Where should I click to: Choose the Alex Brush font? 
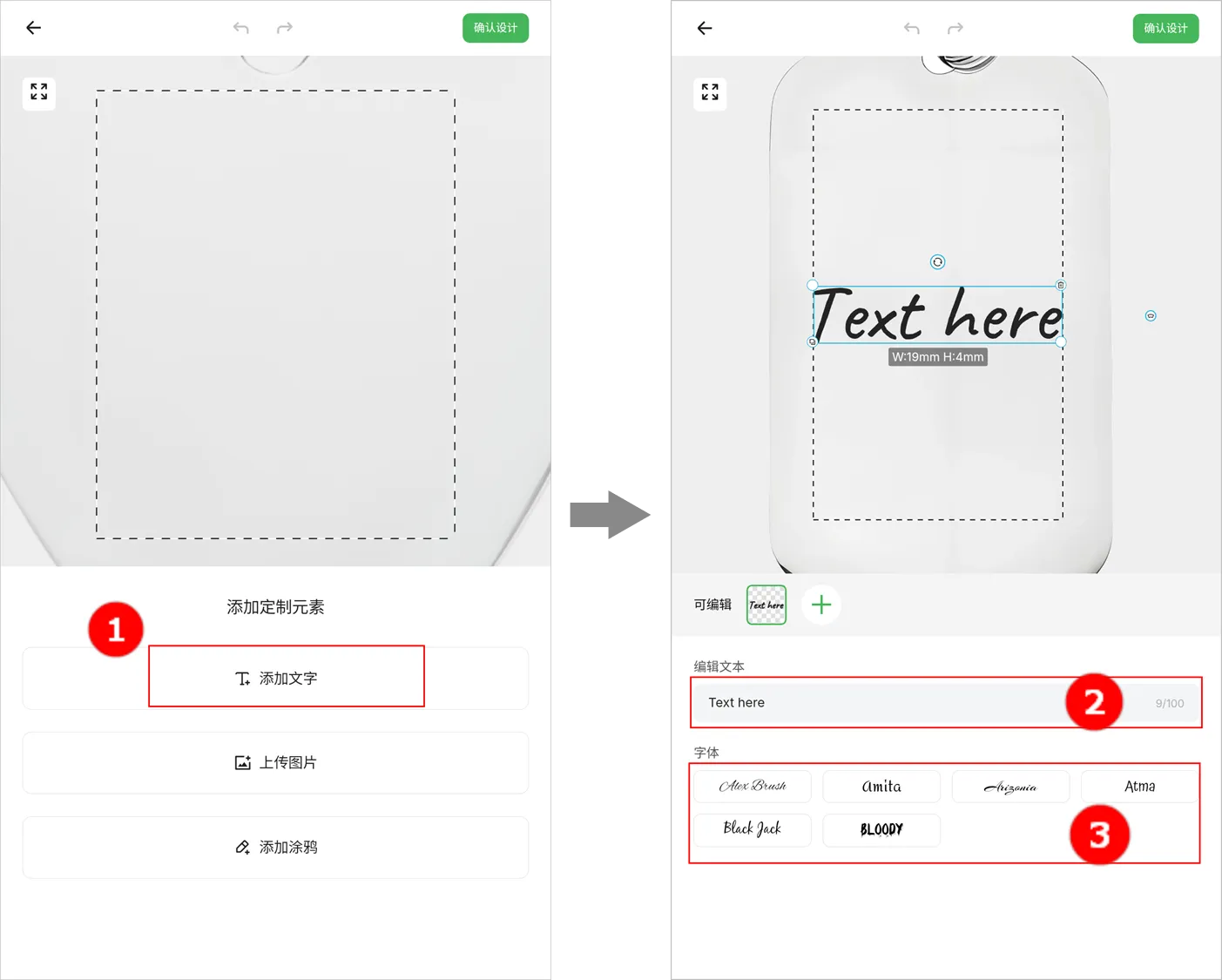coord(753,786)
